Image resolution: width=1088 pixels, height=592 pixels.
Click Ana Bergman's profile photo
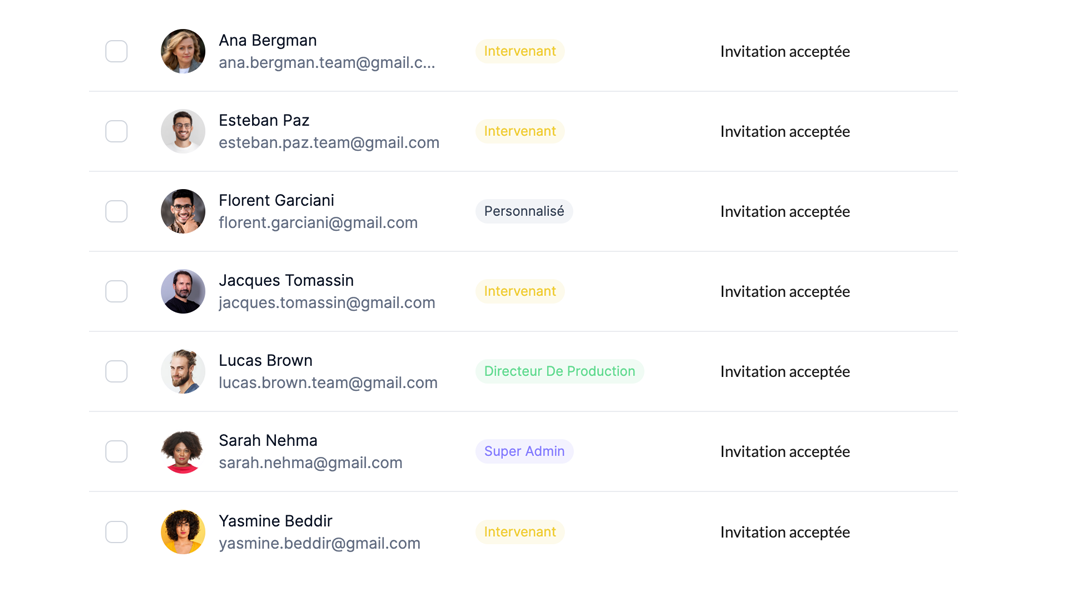click(183, 51)
